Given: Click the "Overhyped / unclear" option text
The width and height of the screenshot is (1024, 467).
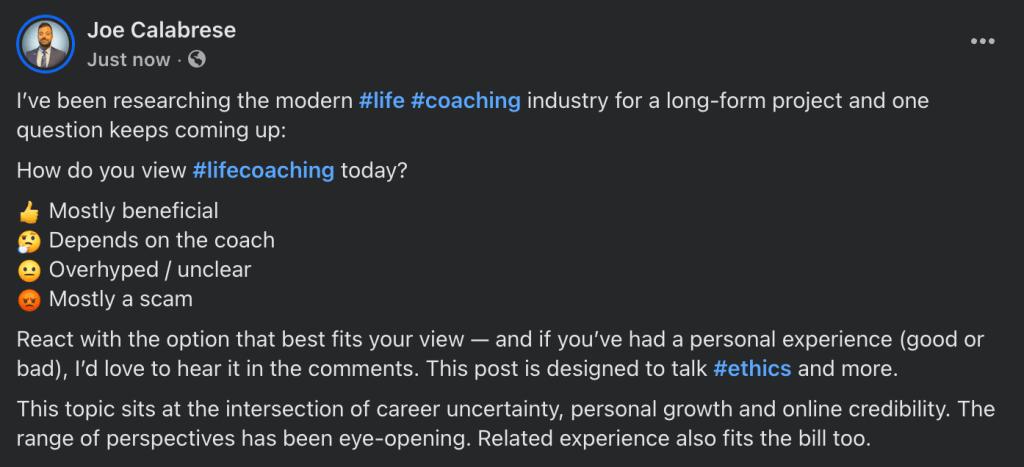Looking at the screenshot, I should 150,270.
